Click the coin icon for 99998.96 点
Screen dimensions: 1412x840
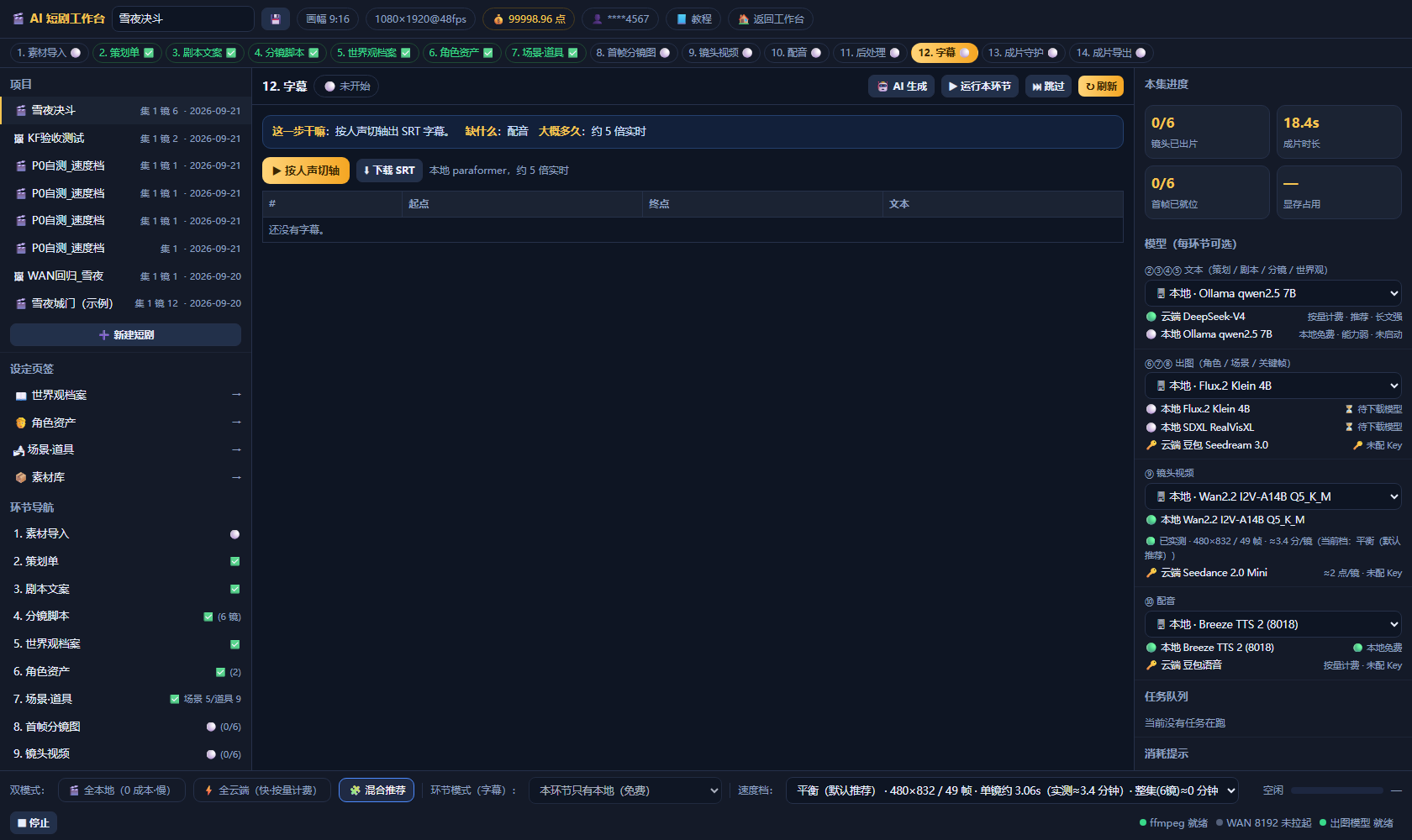pos(498,19)
